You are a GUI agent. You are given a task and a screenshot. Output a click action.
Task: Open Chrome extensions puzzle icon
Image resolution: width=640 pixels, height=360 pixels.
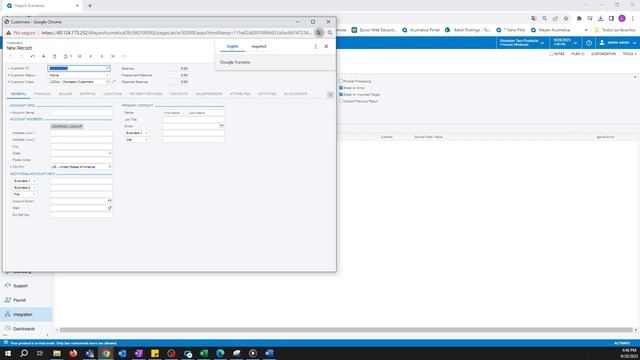click(579, 18)
